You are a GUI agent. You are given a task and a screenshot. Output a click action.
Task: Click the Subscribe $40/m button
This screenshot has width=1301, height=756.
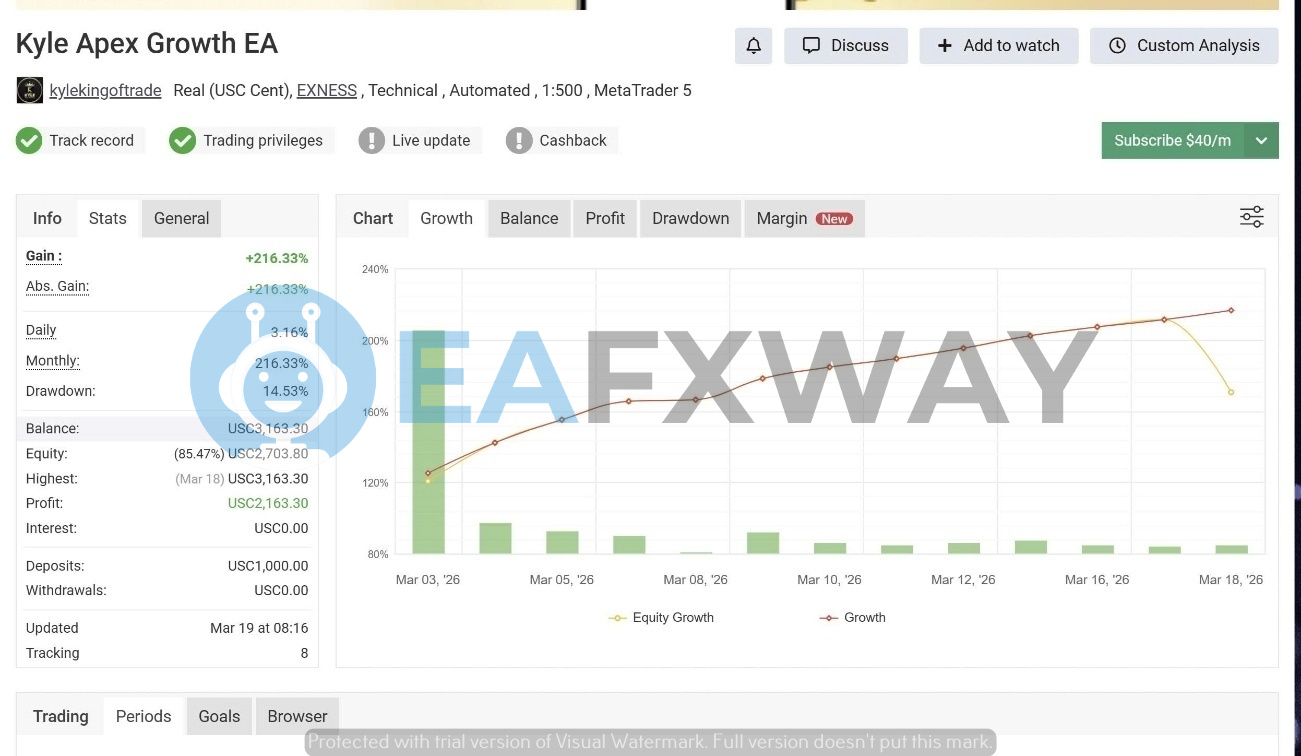[1172, 141]
